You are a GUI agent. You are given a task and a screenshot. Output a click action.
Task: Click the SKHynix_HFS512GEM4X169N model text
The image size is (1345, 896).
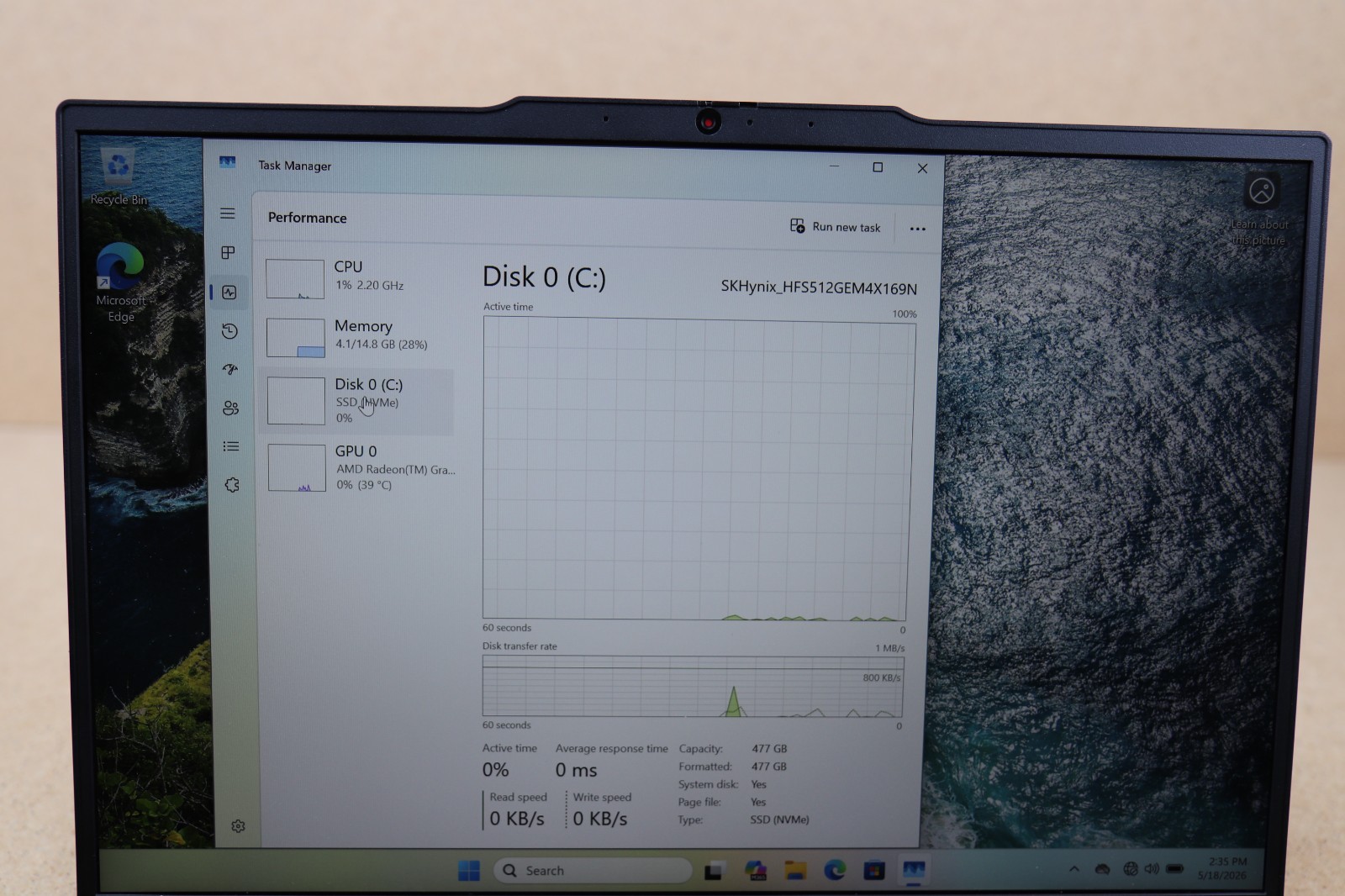819,287
